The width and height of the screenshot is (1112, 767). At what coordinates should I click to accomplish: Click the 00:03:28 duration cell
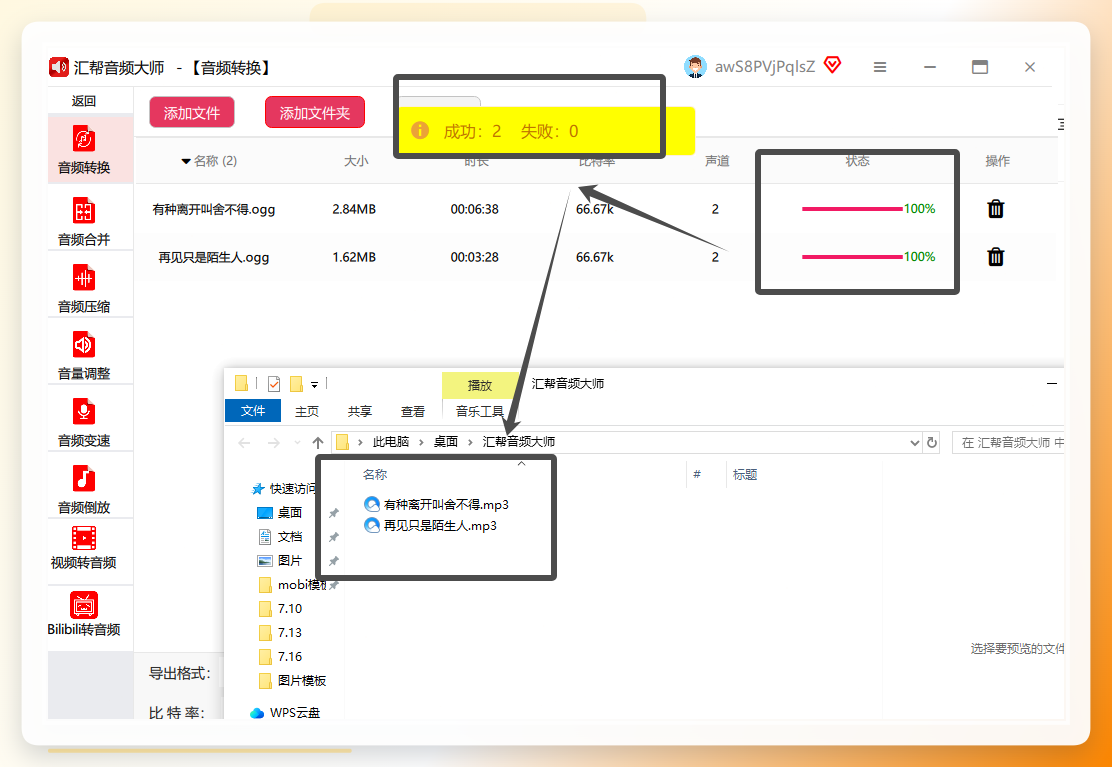pos(474,257)
